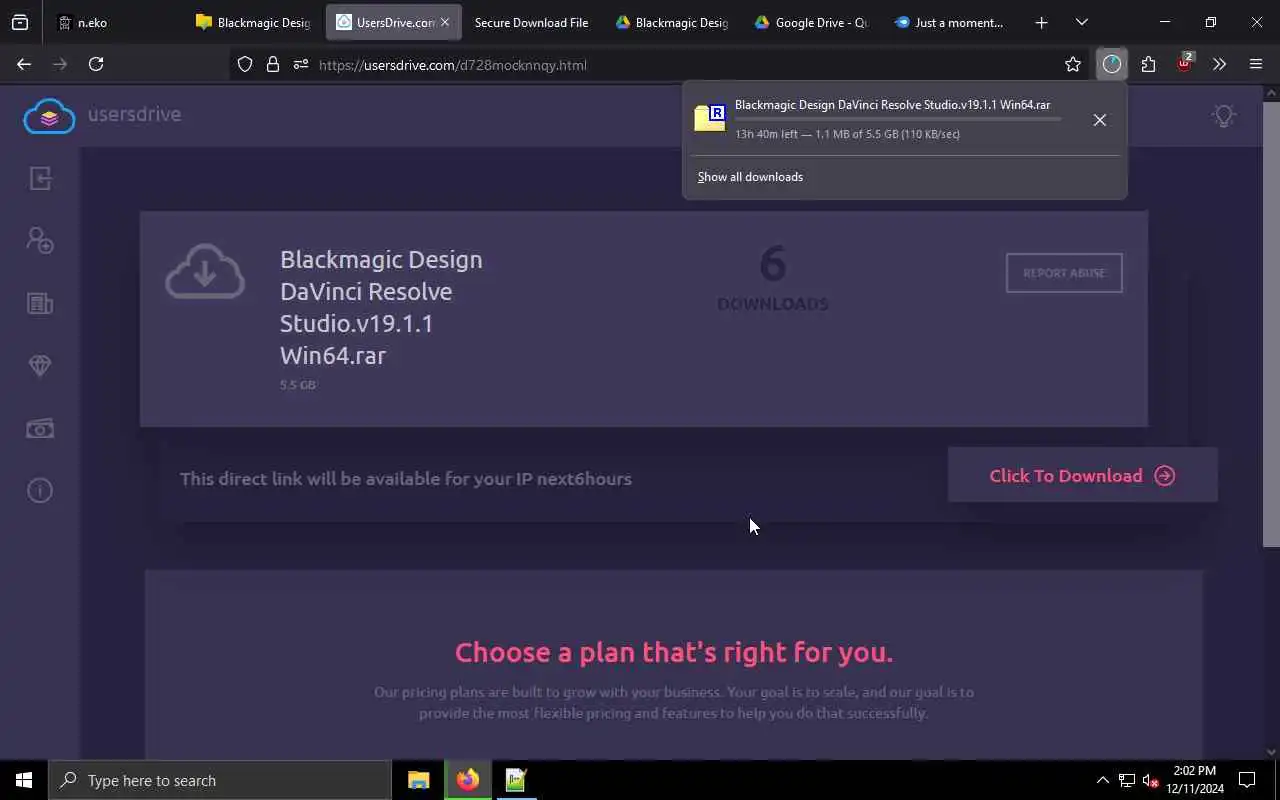1280x800 pixels.
Task: Click the usersdrive cloud logo
Action: [x=49, y=116]
